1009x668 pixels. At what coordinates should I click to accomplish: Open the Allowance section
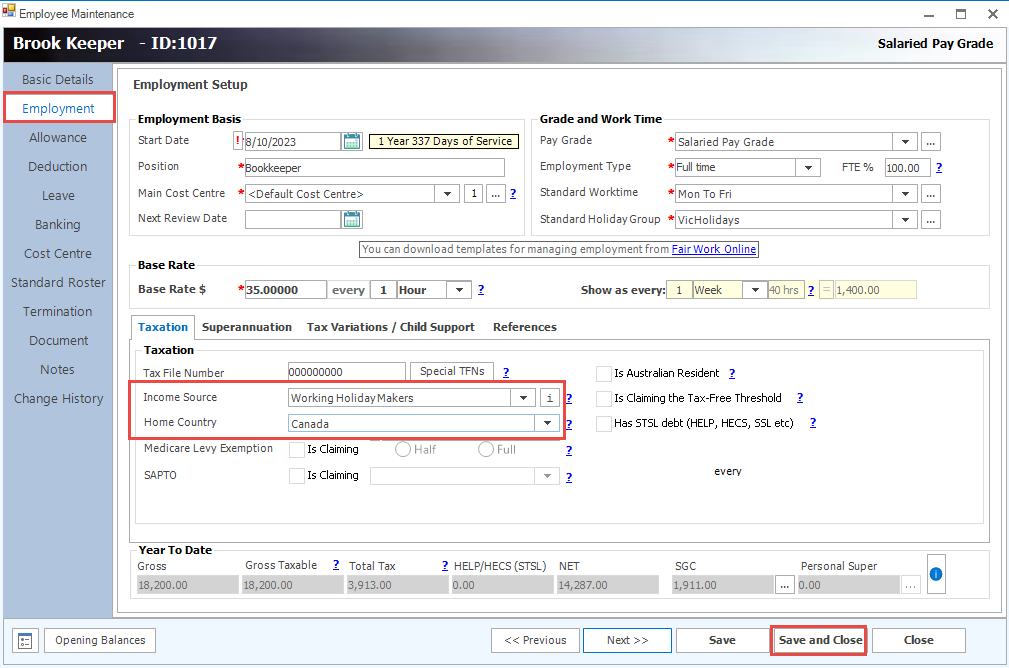click(x=58, y=138)
